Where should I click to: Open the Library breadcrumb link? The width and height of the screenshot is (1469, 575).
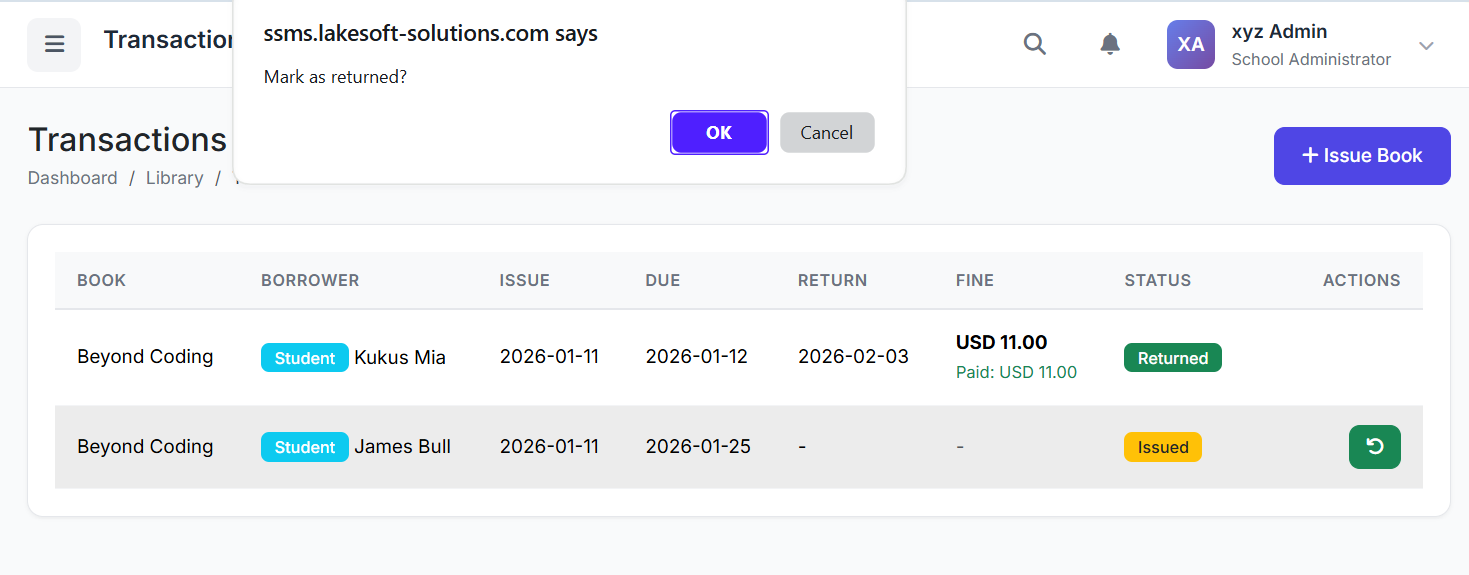(x=174, y=178)
